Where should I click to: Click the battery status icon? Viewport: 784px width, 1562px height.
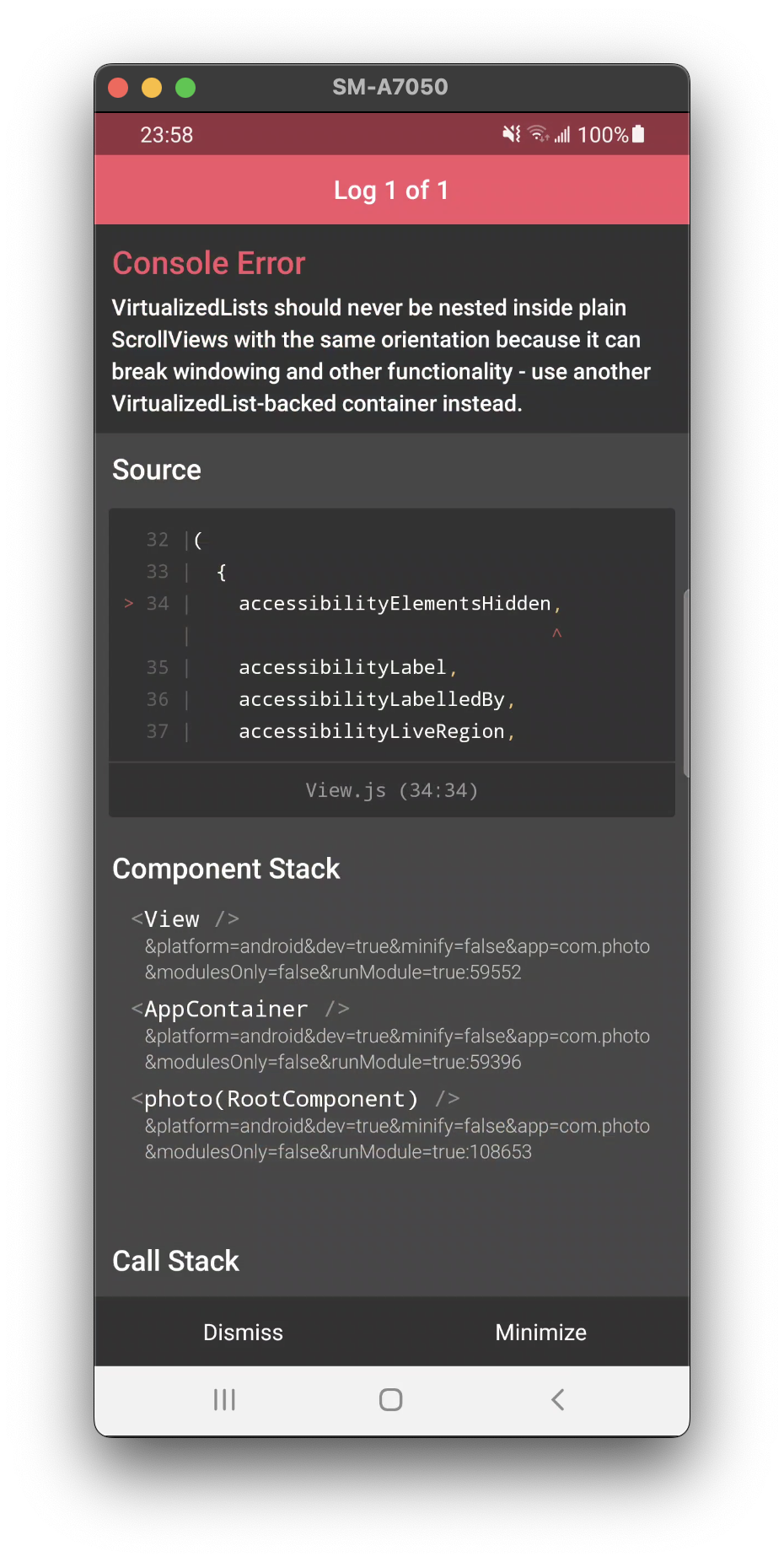(x=638, y=134)
